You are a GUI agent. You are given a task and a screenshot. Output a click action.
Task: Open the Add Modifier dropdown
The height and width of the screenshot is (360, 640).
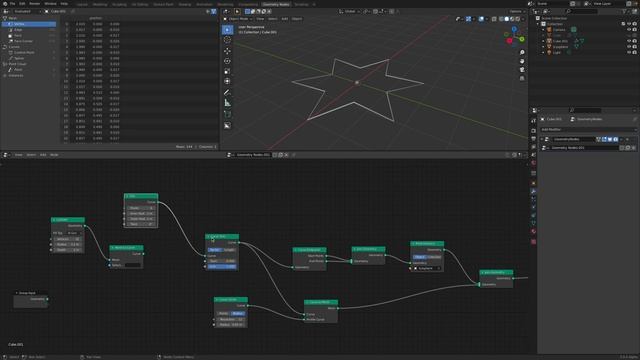588,129
